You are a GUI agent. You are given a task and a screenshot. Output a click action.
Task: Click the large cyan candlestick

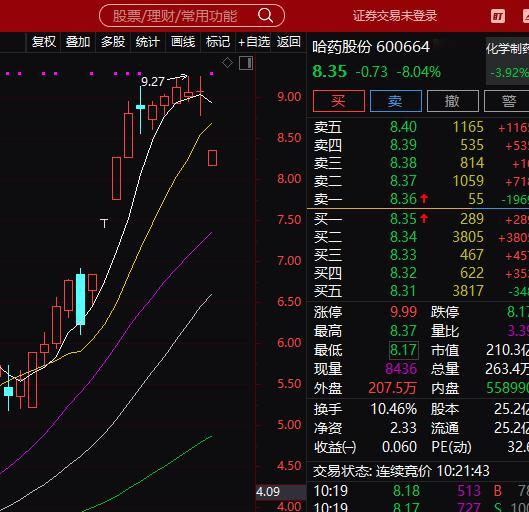[81, 300]
